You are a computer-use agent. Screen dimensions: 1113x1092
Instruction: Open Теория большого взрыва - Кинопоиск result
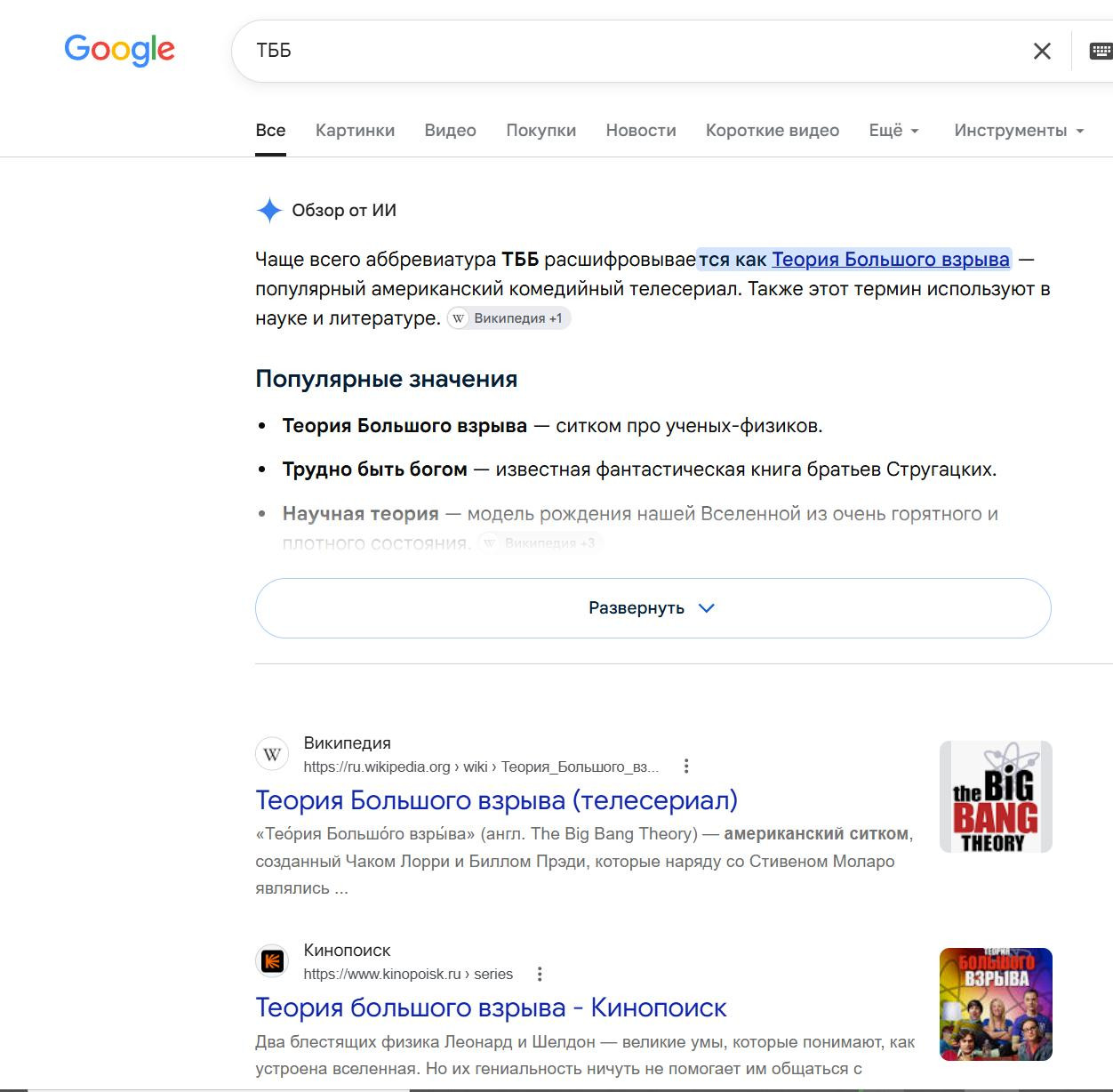[491, 1008]
